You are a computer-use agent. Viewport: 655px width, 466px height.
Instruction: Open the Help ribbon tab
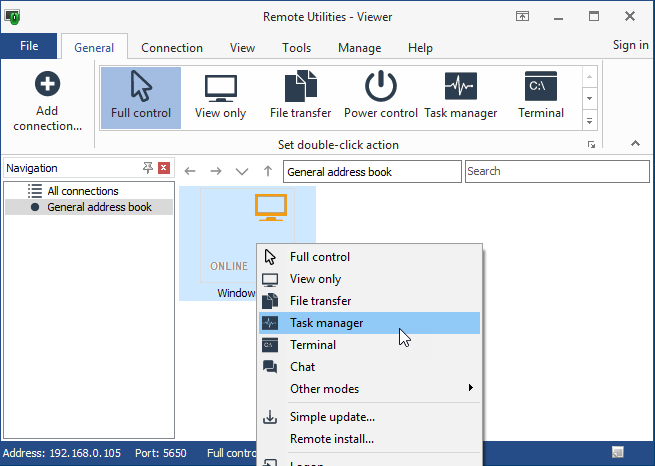point(420,48)
